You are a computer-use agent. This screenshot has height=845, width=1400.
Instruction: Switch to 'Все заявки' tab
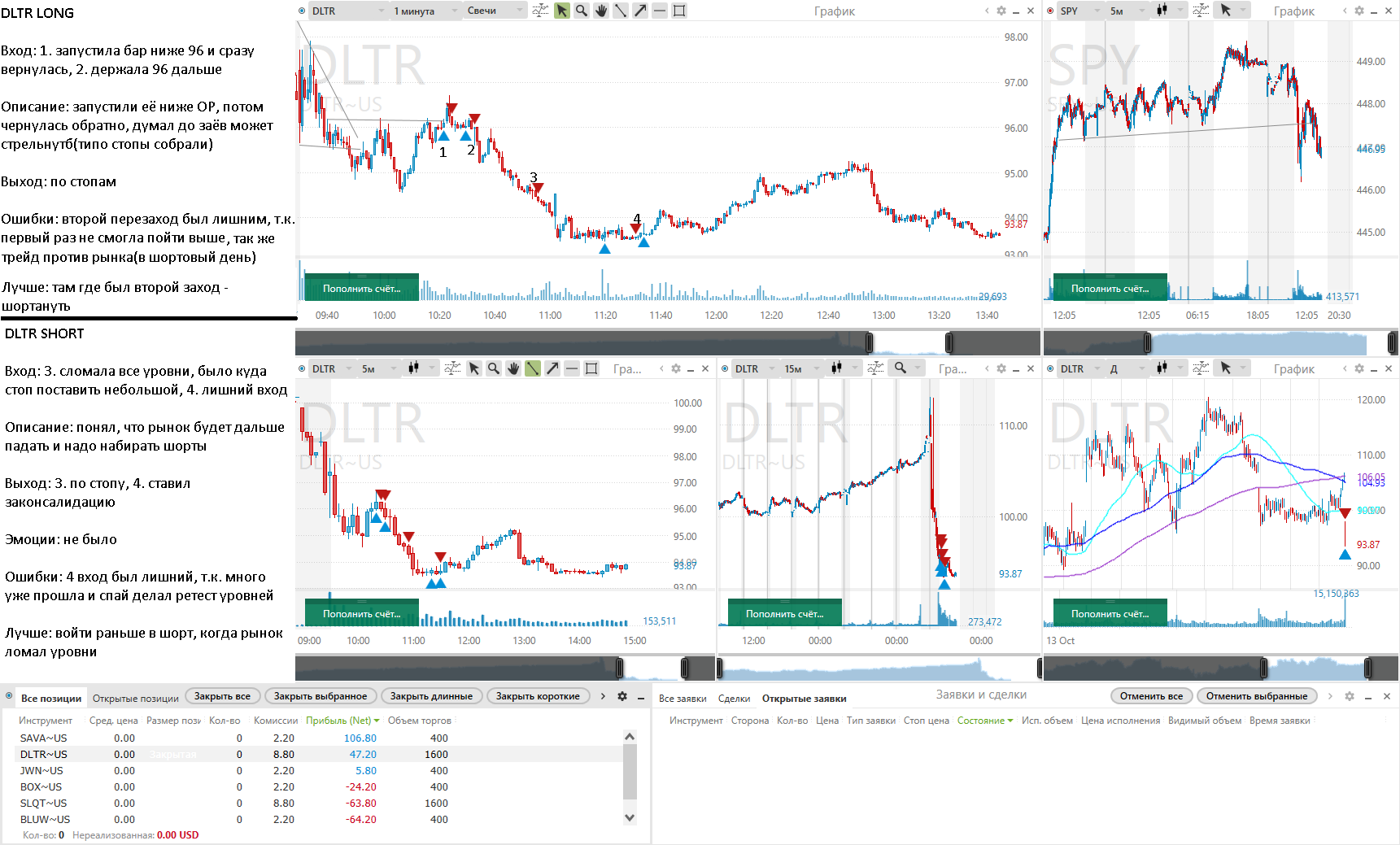pyautogui.click(x=683, y=698)
